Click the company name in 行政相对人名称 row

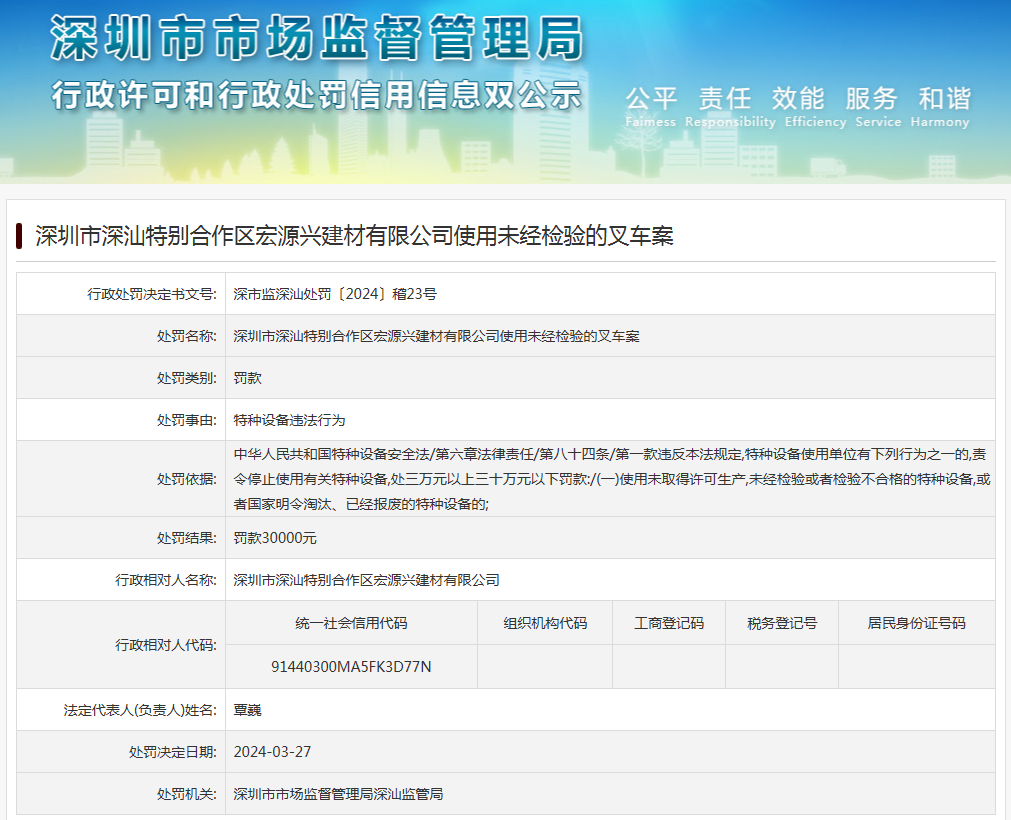pos(366,580)
